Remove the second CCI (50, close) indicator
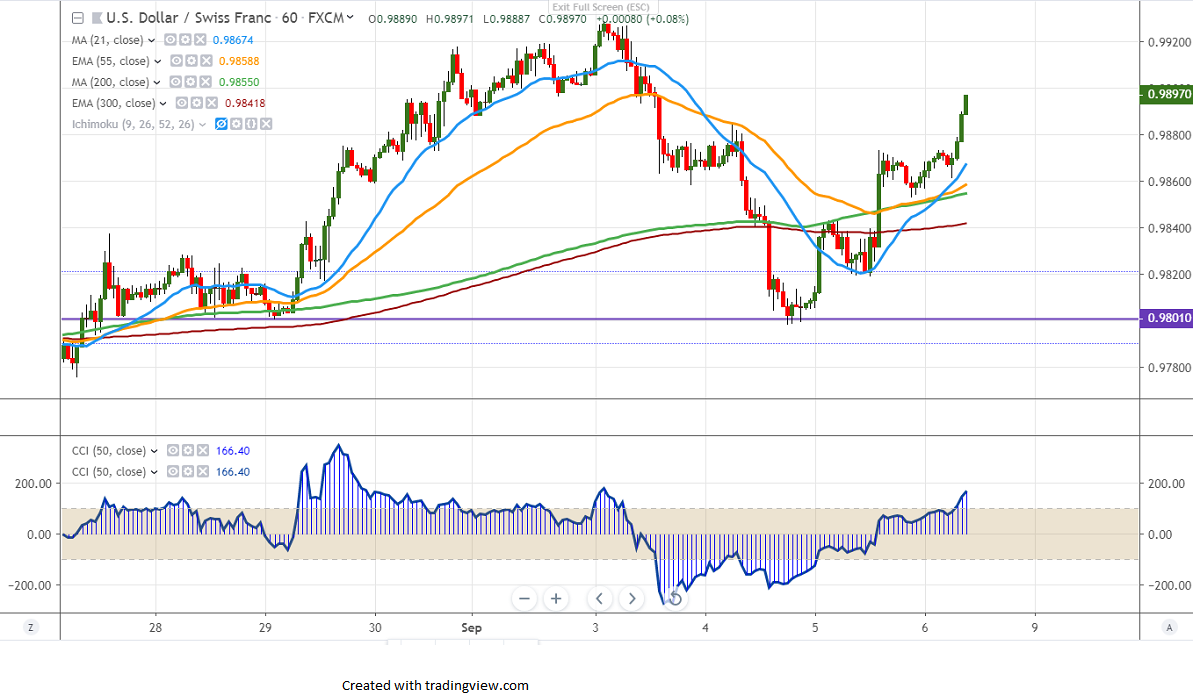 coord(202,472)
